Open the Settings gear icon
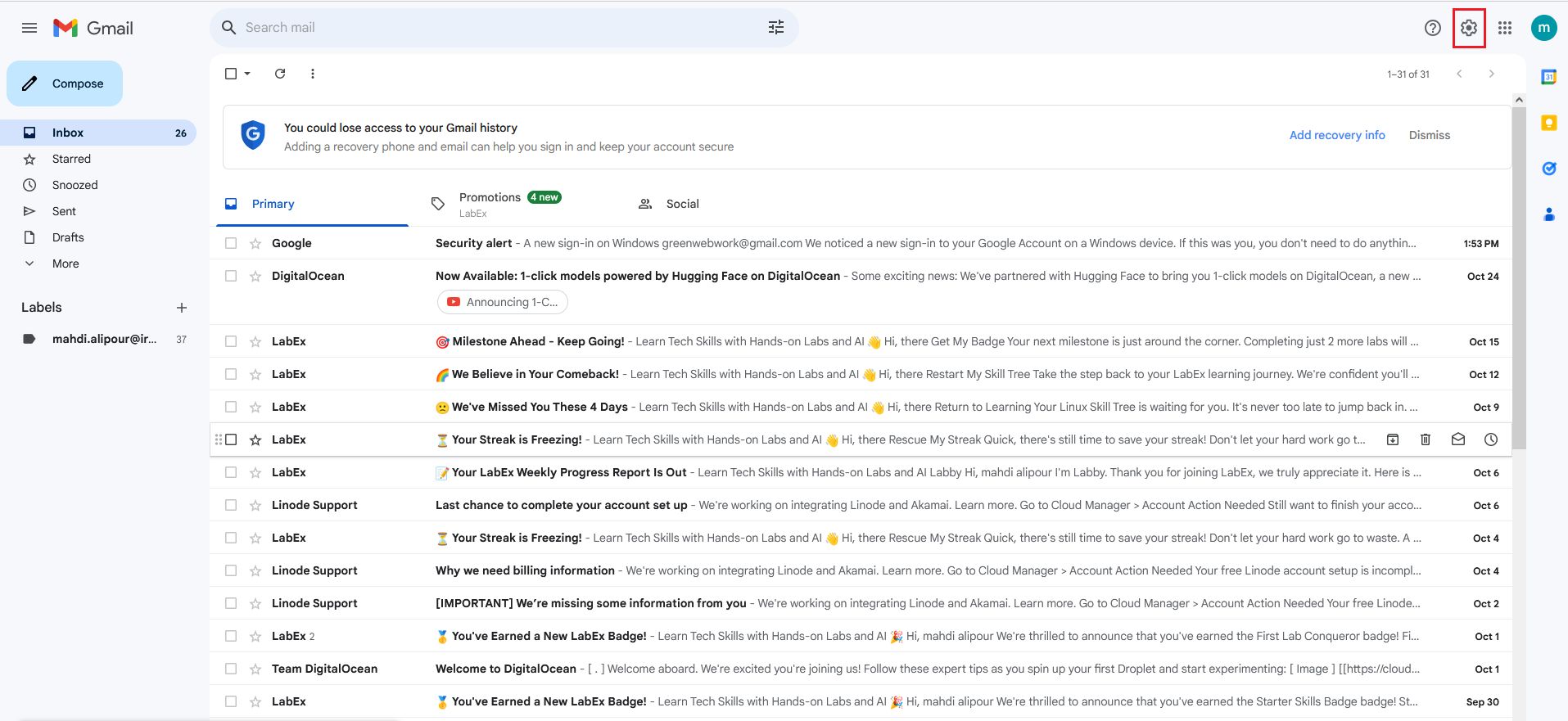The image size is (1568, 721). point(1469,28)
